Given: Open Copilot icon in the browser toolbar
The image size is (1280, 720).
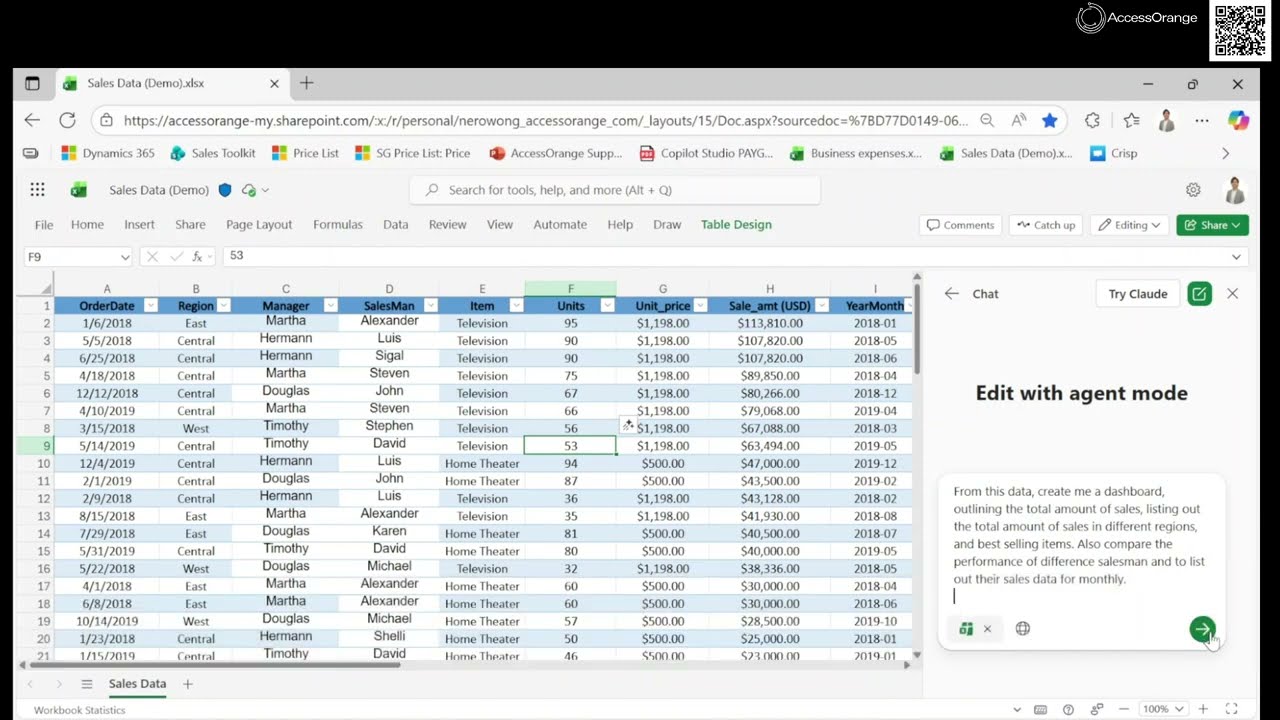Looking at the screenshot, I should tap(1238, 120).
